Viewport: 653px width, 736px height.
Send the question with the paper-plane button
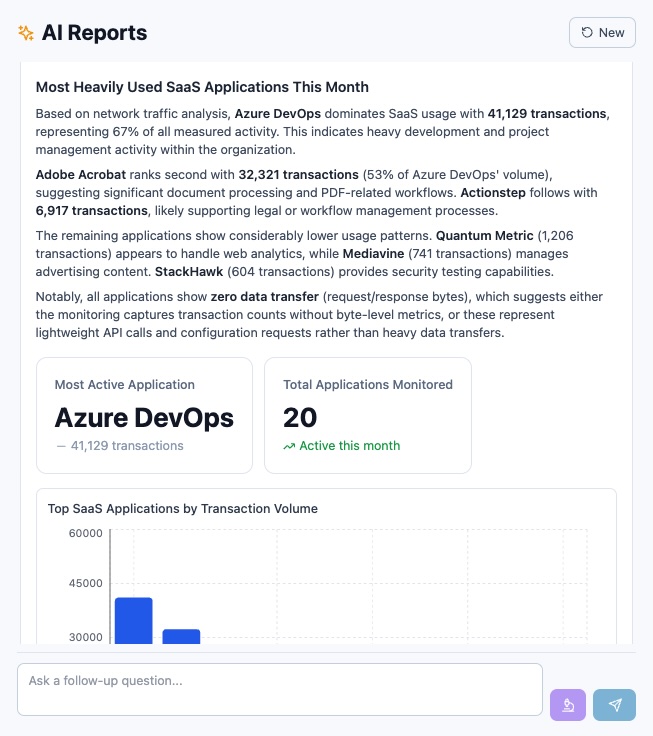point(615,705)
